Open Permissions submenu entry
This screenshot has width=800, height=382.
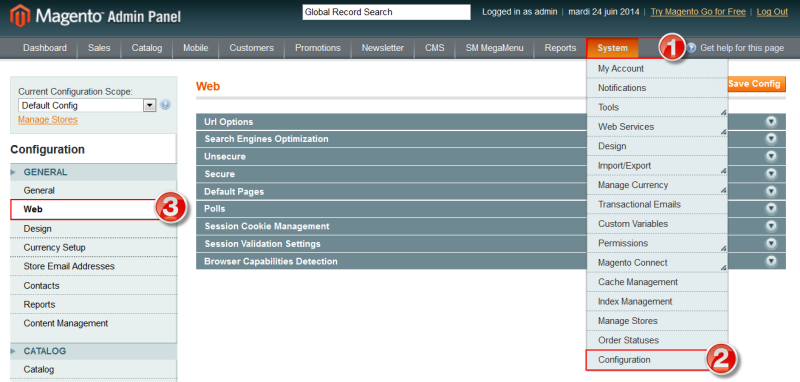click(657, 243)
